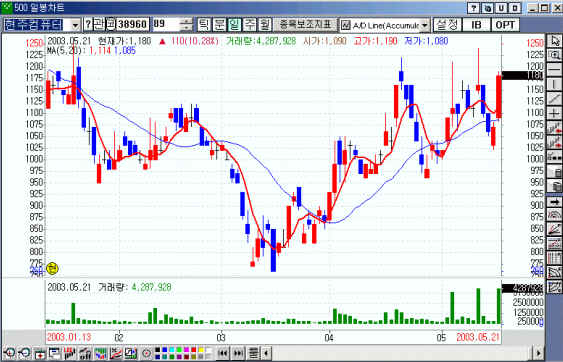
Task: Select the crosshair tool
Action: tap(554, 113)
